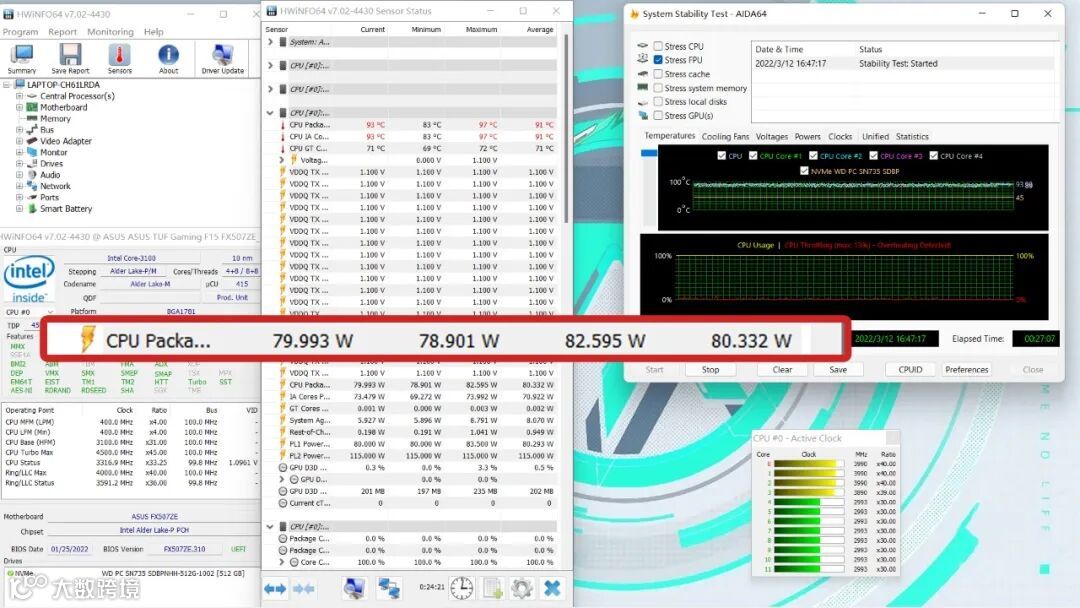Click the Stress system memory icon
The width and height of the screenshot is (1080, 608).
coord(643,88)
